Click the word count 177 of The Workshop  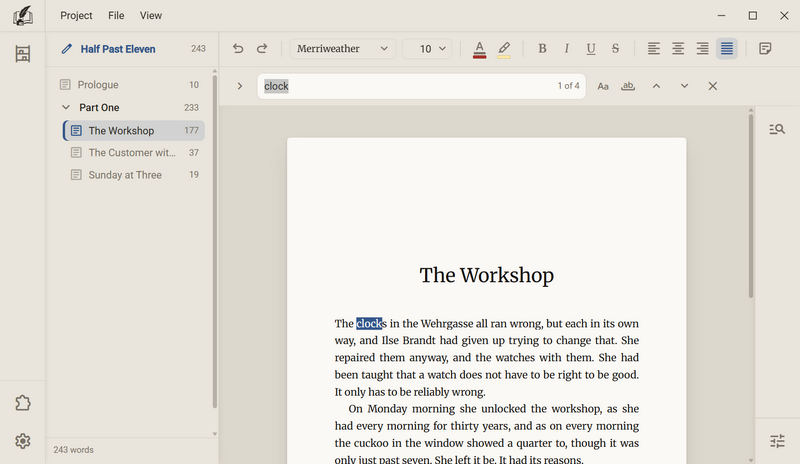click(191, 131)
